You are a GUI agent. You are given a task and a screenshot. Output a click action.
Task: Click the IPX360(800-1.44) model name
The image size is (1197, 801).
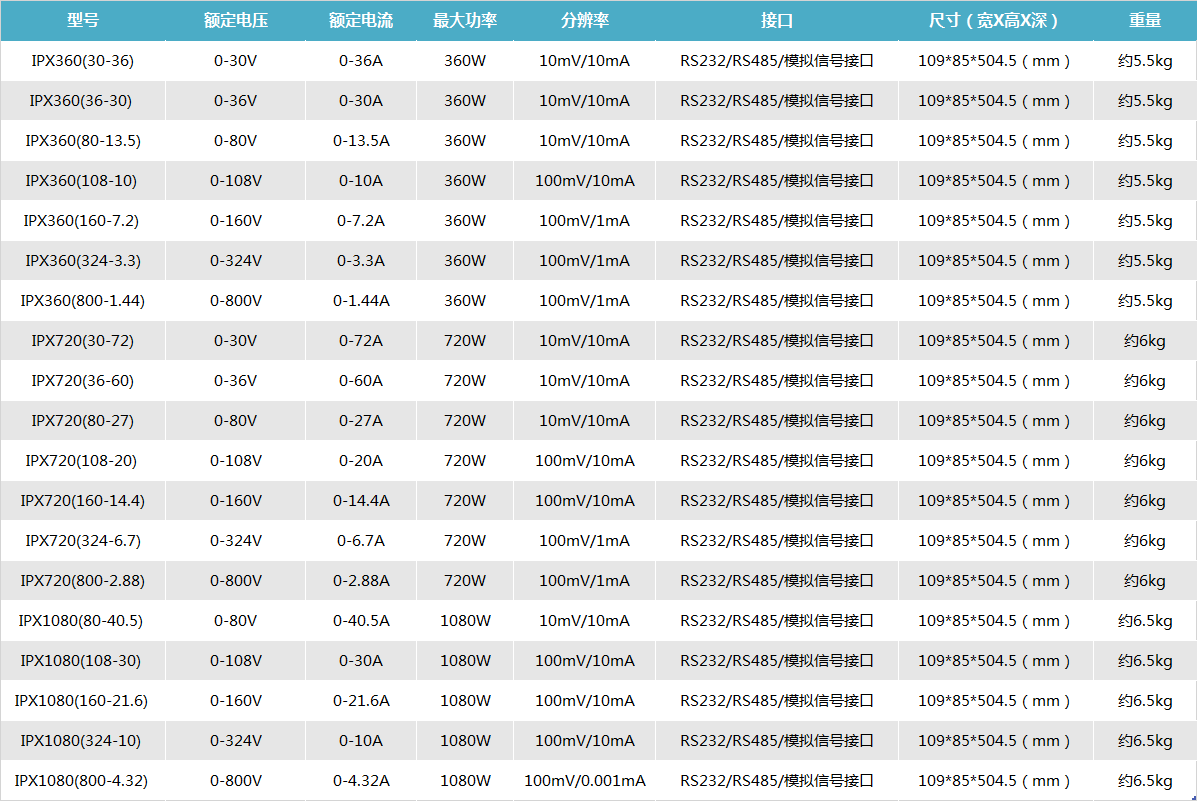coord(82,301)
